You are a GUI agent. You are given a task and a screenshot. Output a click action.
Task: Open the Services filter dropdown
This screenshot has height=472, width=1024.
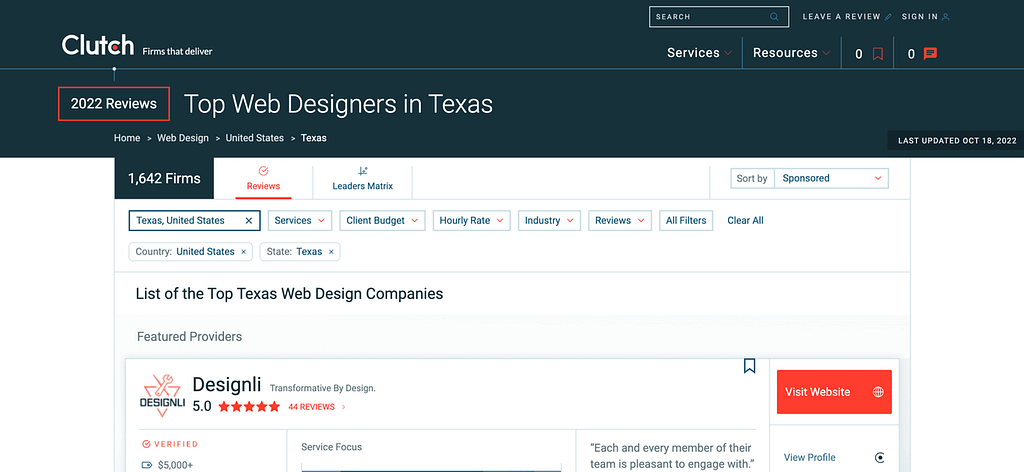pyautogui.click(x=300, y=221)
